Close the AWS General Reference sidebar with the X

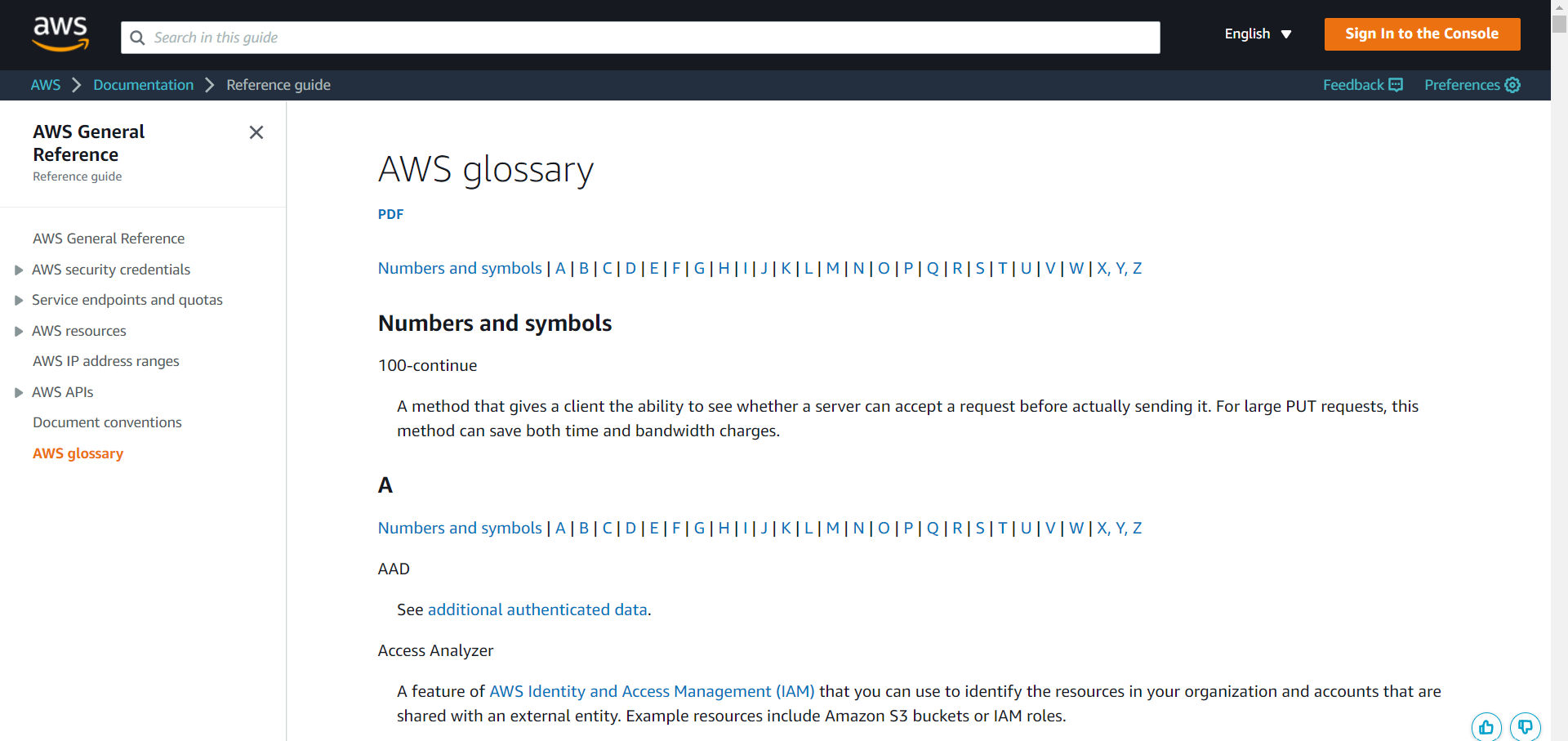tap(256, 132)
